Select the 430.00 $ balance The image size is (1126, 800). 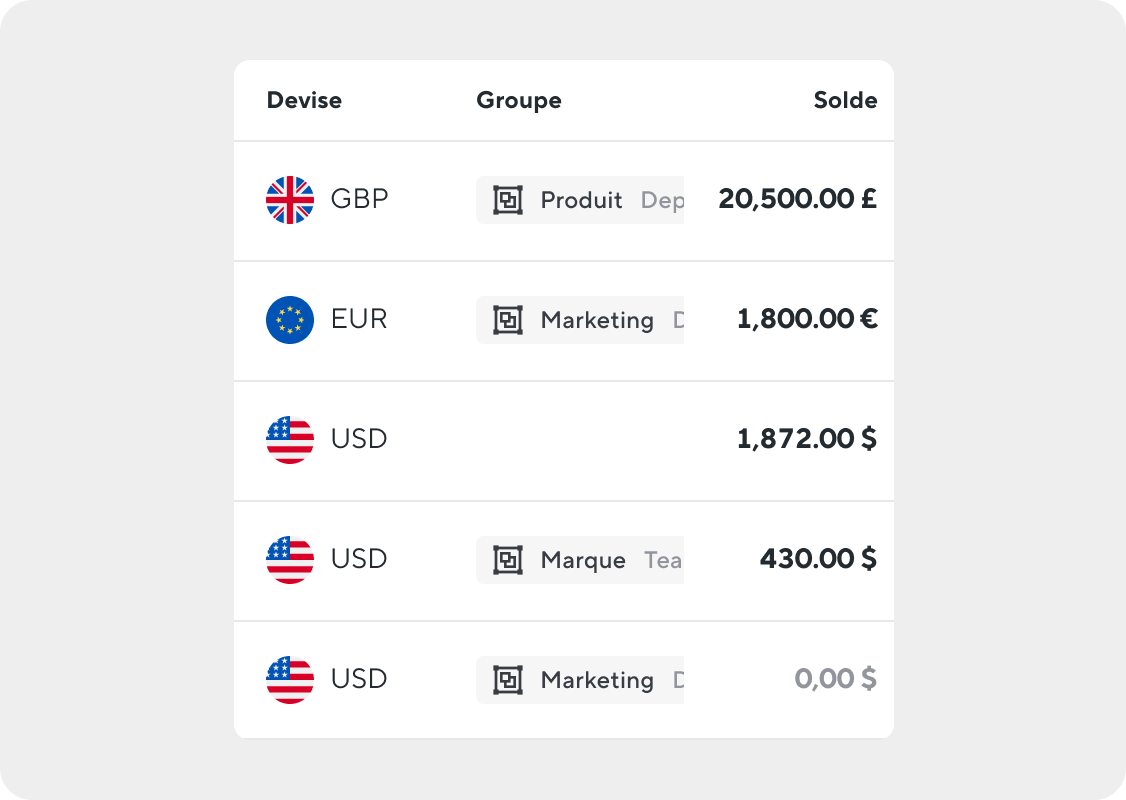(819, 559)
